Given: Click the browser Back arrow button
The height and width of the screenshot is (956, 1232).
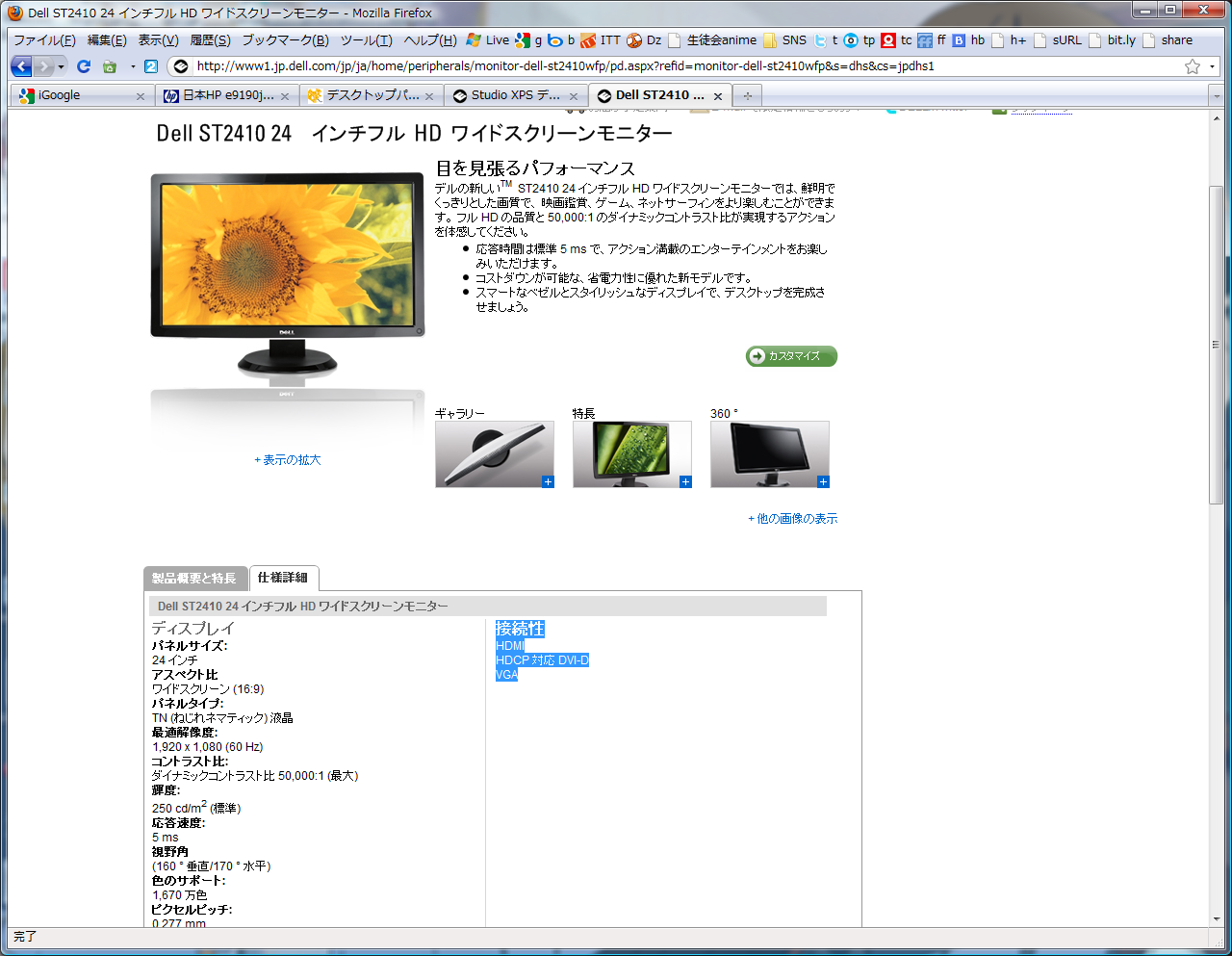Looking at the screenshot, I should pos(21,66).
